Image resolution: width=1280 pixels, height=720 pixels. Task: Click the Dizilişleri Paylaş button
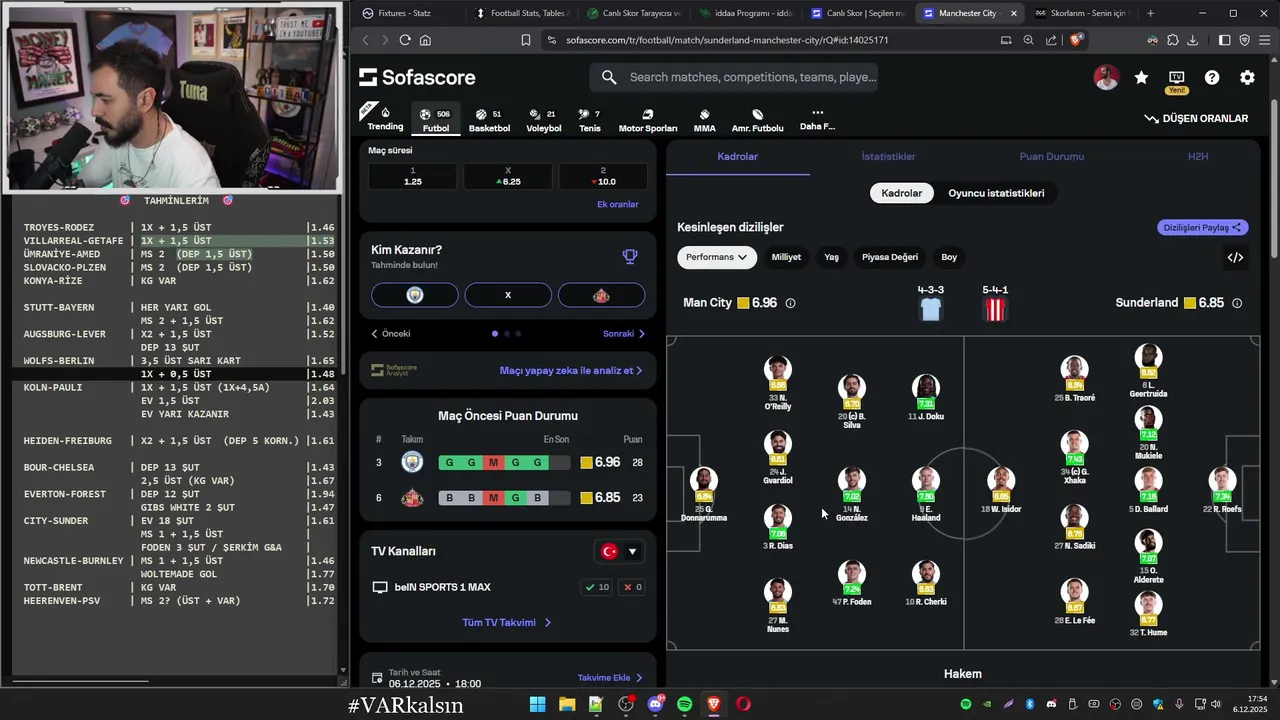coord(1203,227)
